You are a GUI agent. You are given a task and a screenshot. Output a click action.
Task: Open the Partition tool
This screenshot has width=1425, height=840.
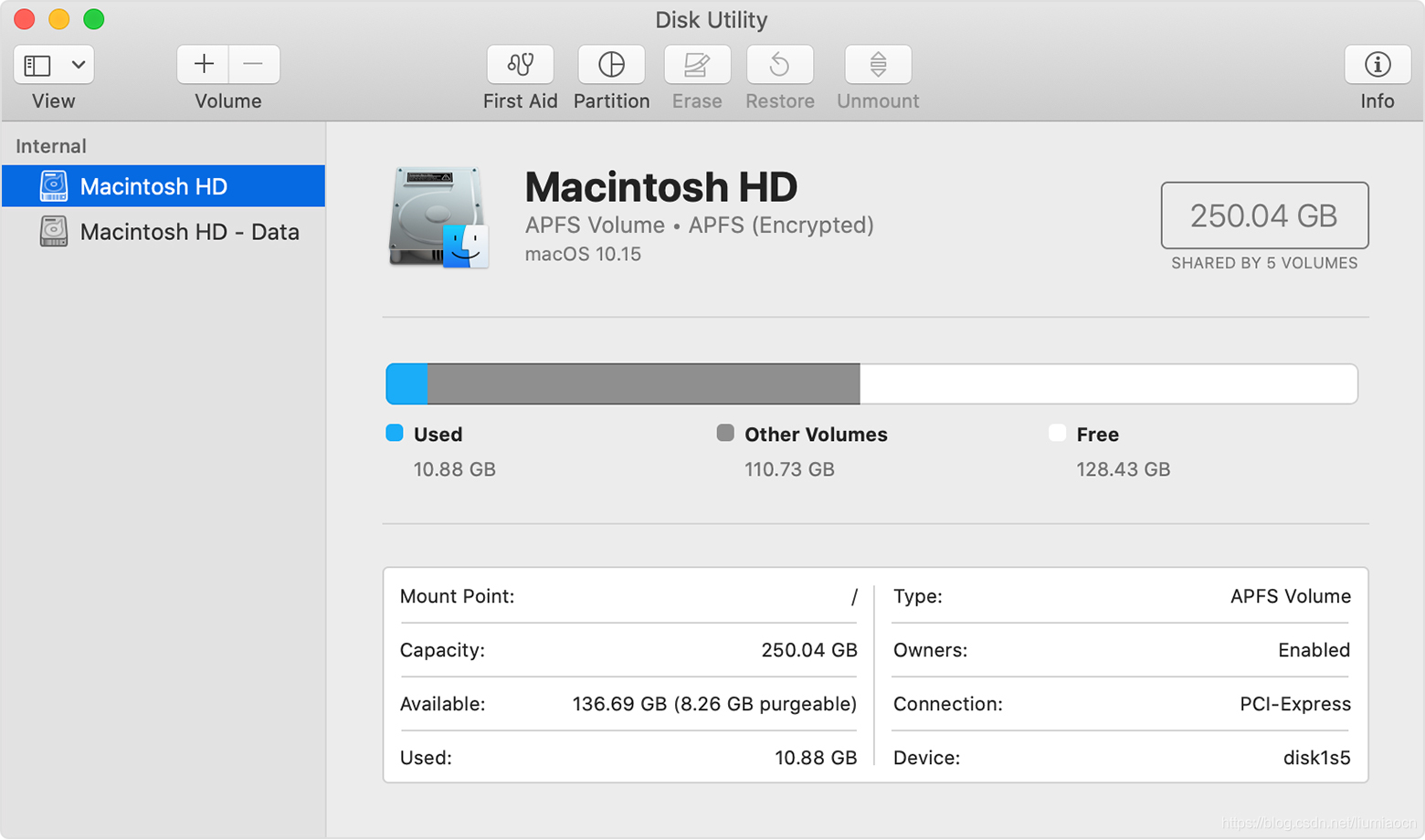tap(611, 65)
